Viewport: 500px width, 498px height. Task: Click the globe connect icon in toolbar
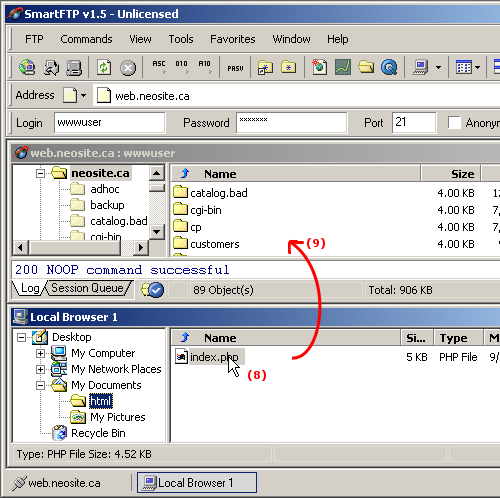(x=27, y=67)
